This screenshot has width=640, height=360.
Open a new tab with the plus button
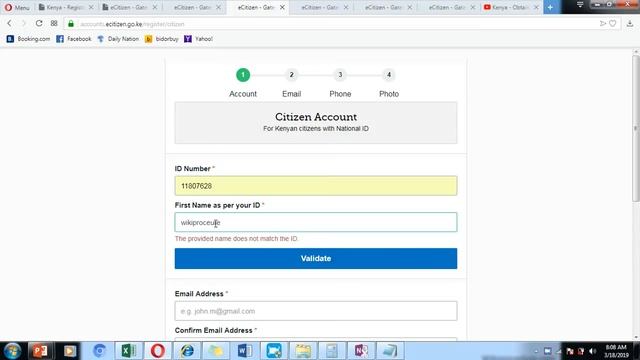pos(551,7)
